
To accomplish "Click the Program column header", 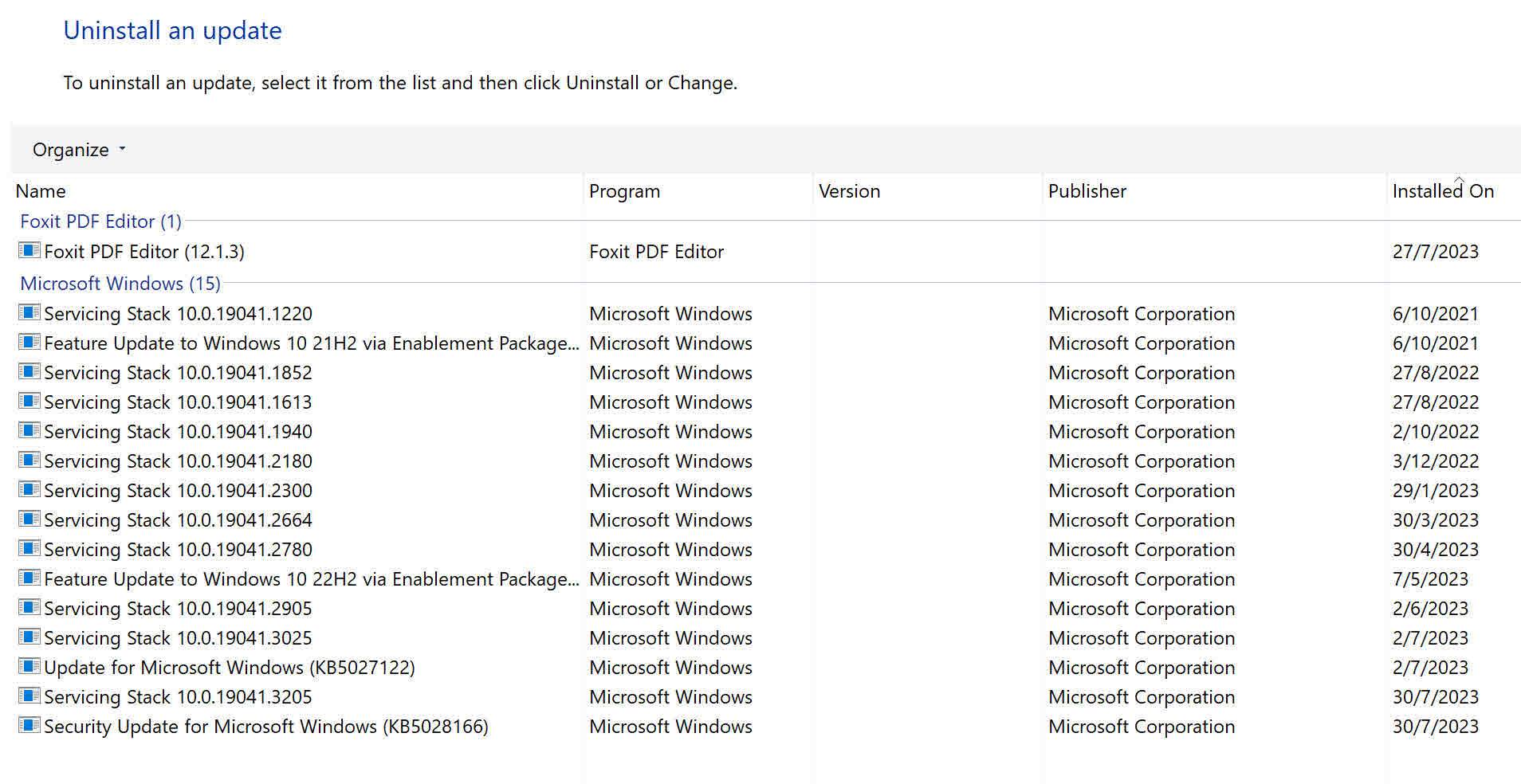I will [x=624, y=191].
